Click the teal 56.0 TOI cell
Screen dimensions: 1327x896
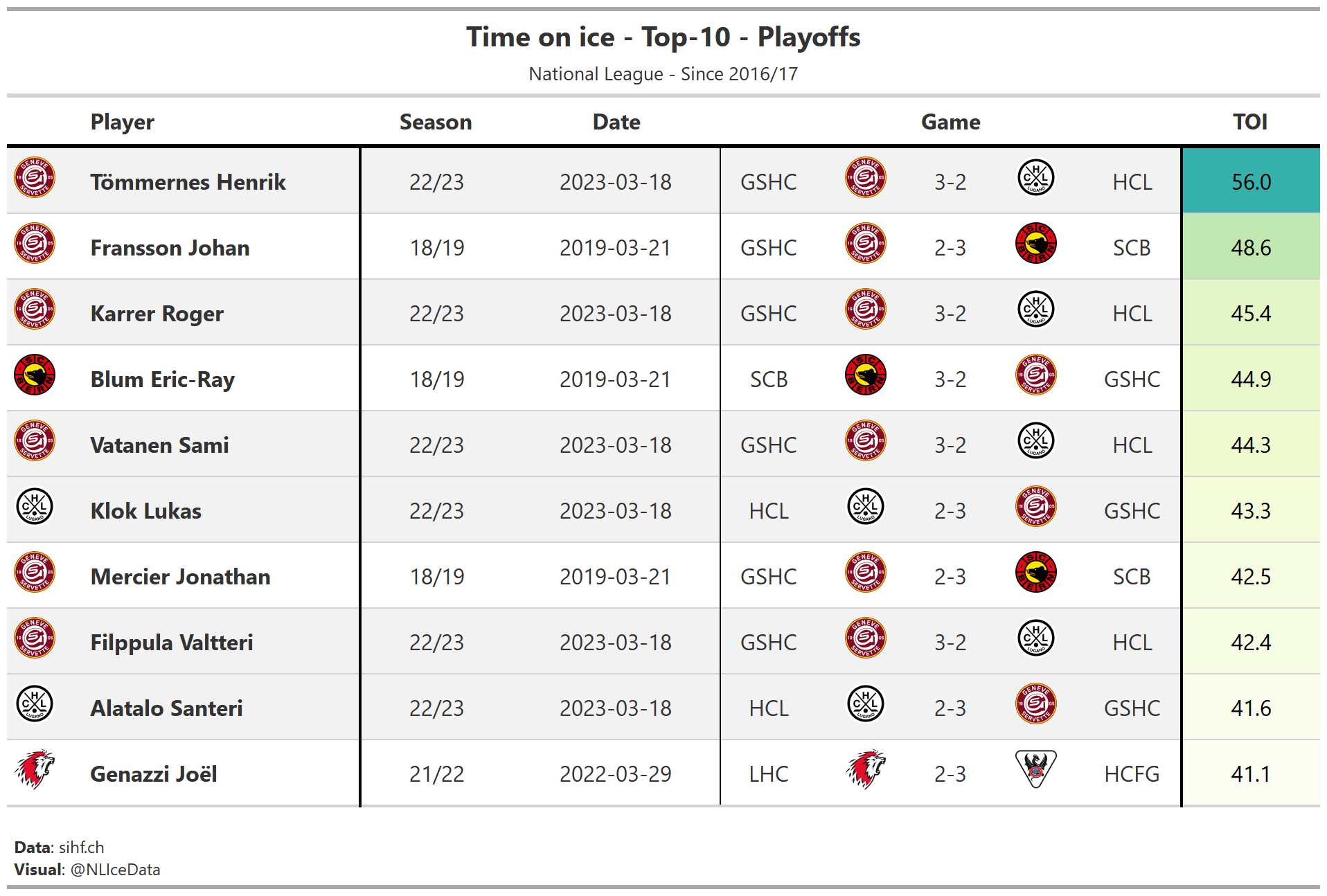(x=1250, y=181)
